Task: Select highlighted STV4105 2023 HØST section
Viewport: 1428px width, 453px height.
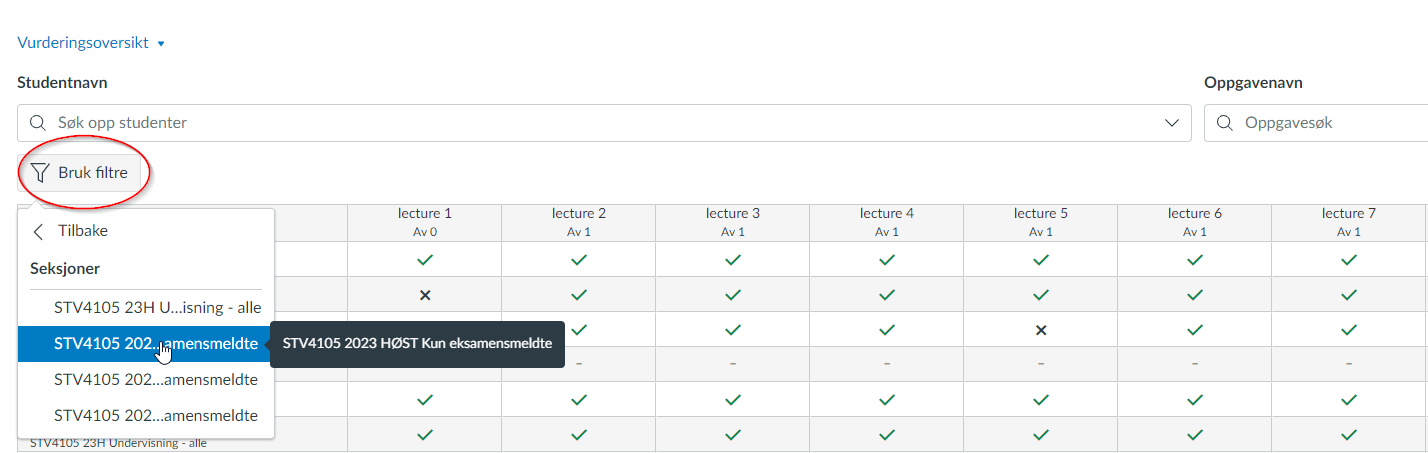Action: pyautogui.click(x=145, y=343)
